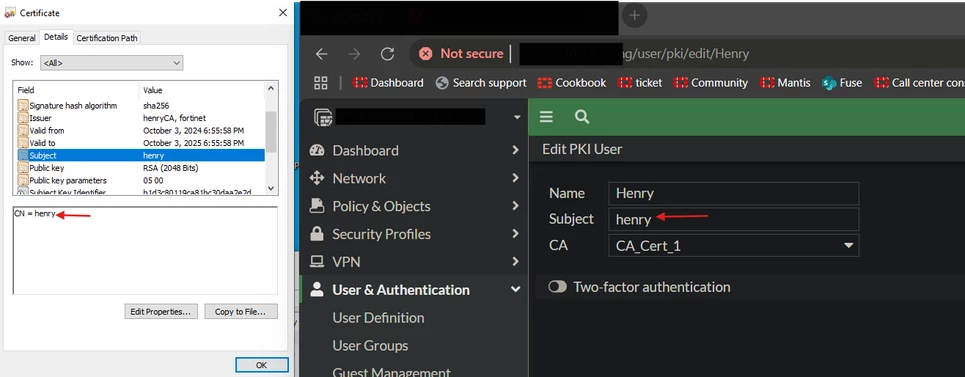
Task: Confirm the Certificate dialog with OK
Action: tap(262, 365)
